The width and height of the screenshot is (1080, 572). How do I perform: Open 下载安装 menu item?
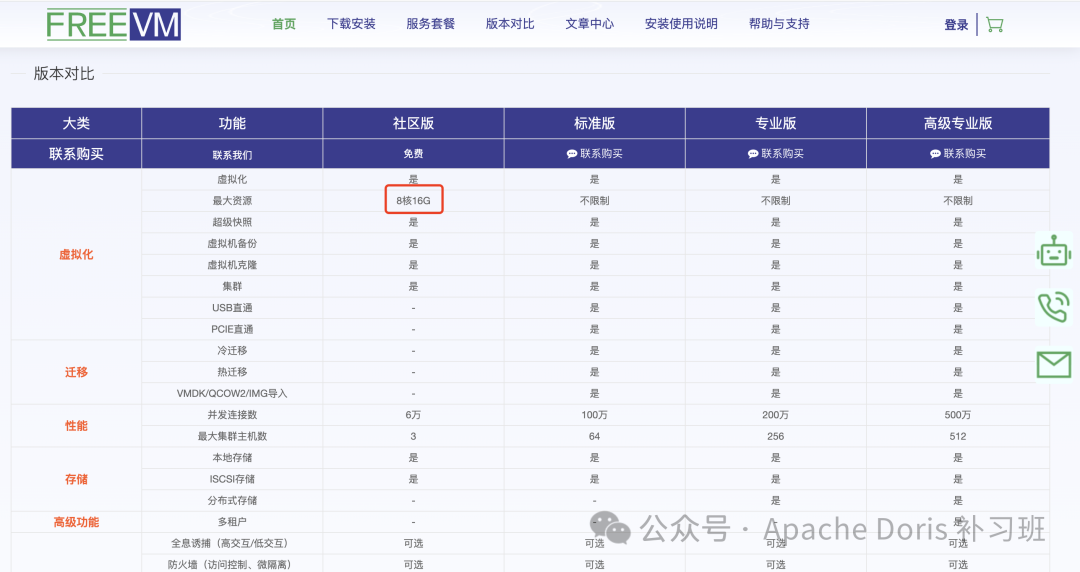tap(351, 24)
